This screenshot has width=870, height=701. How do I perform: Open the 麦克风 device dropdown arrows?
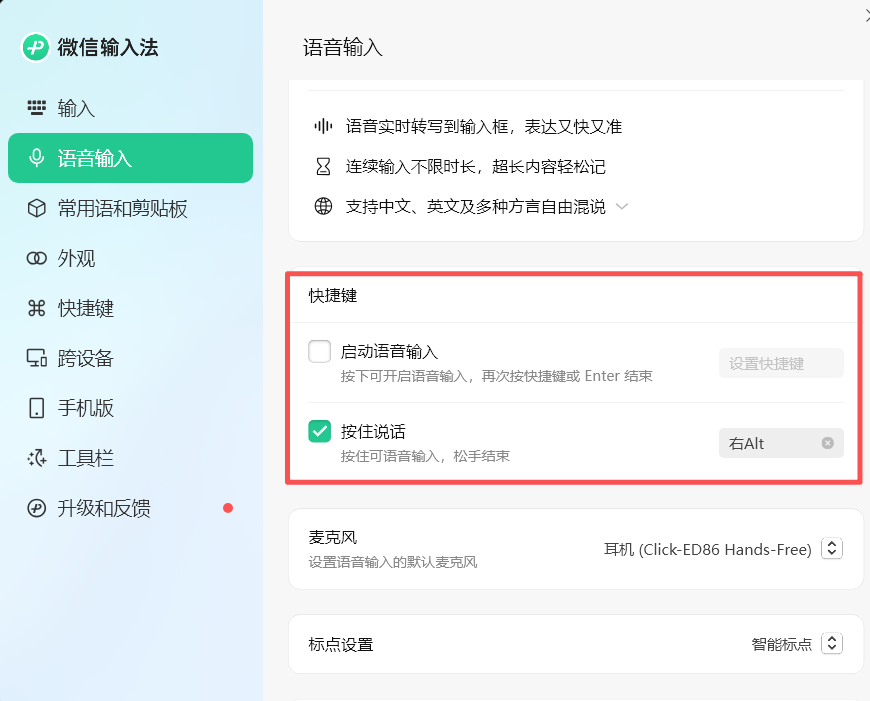(832, 548)
